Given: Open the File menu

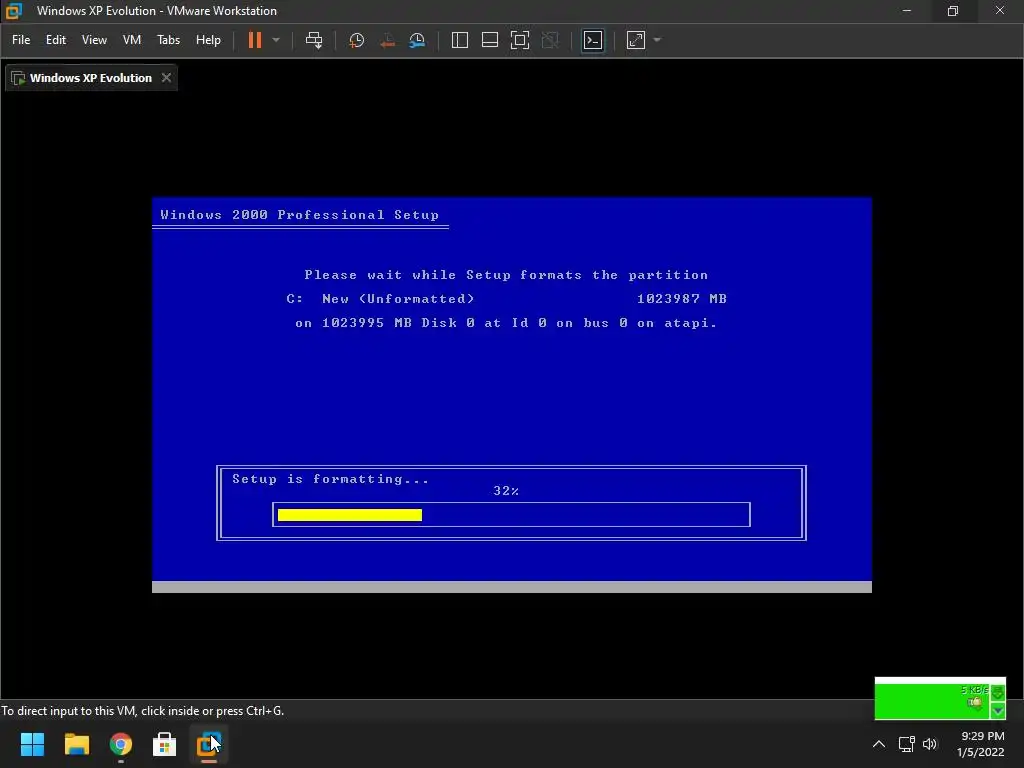Looking at the screenshot, I should pyautogui.click(x=21, y=40).
